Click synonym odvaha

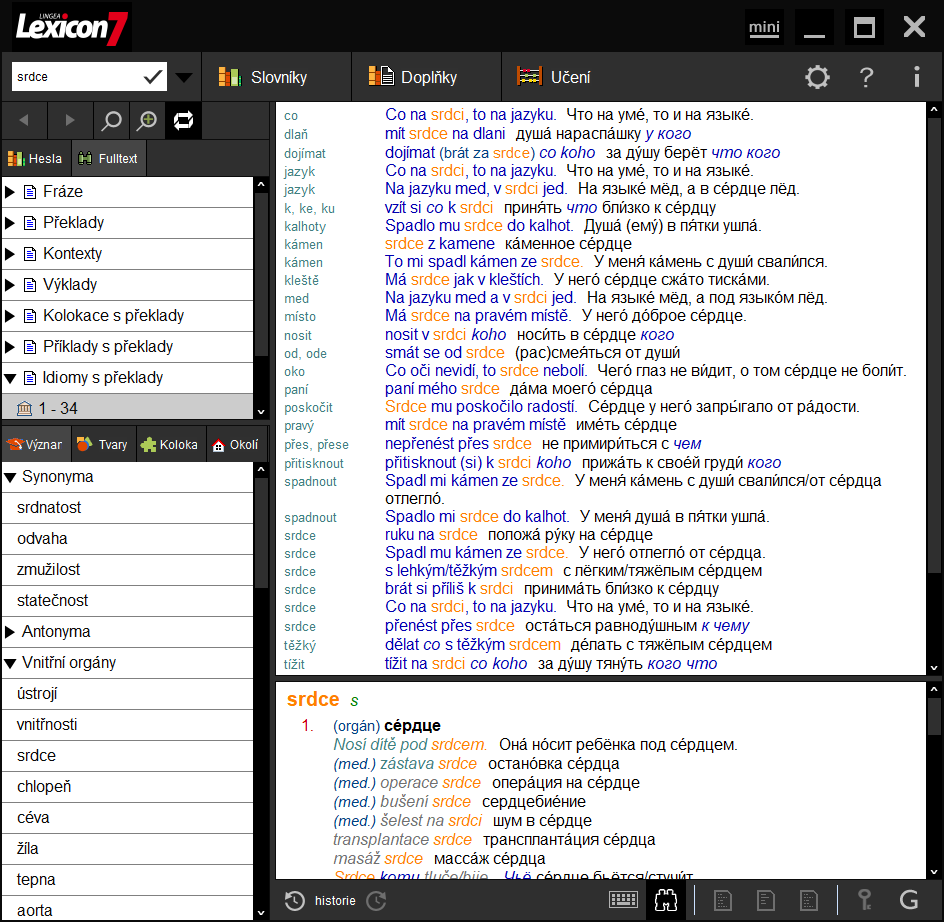tap(128, 539)
